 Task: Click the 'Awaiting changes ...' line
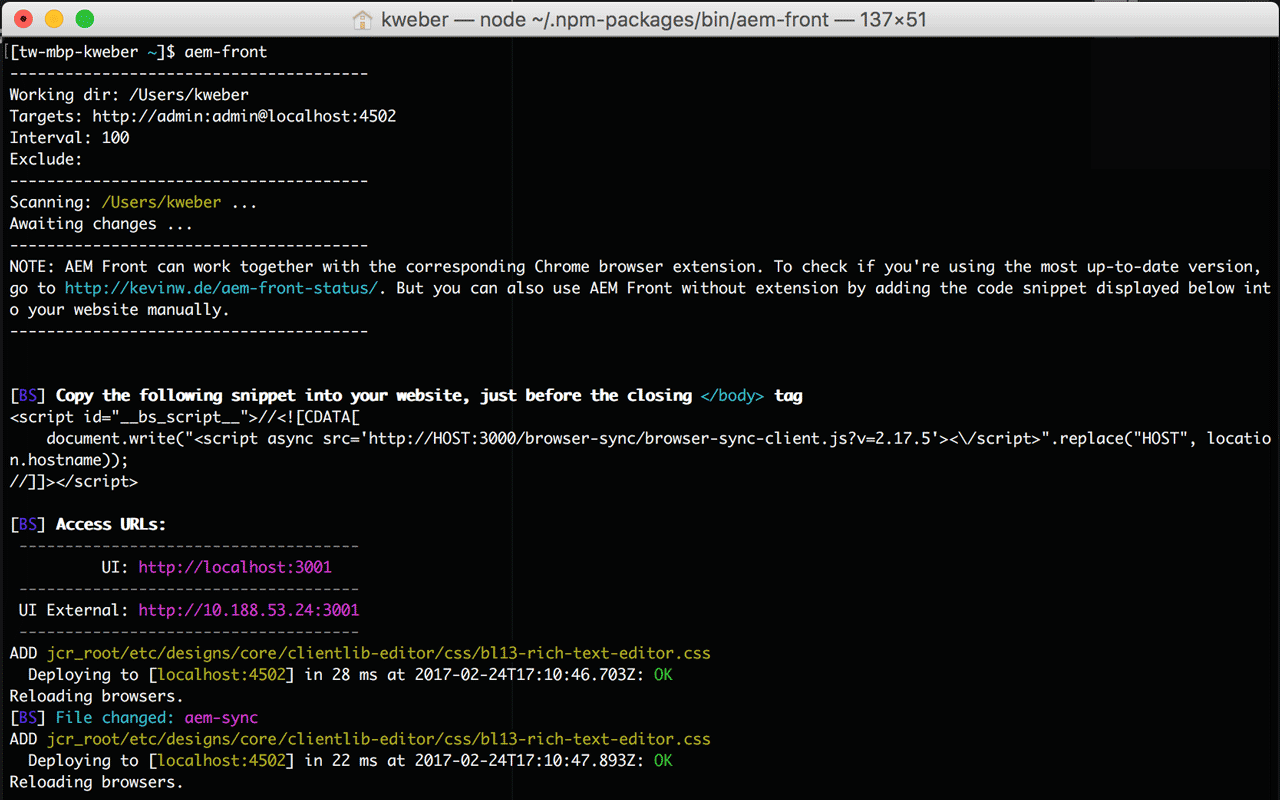point(101,224)
